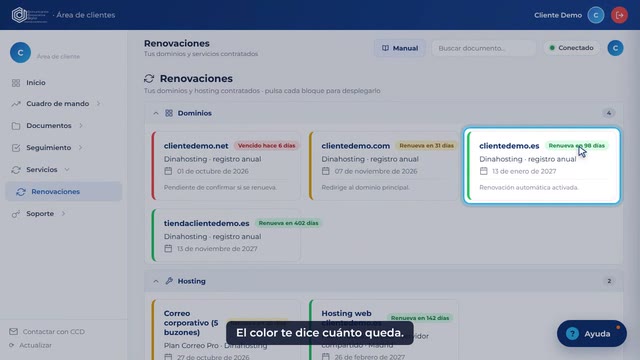Click calendar icon on clientedemo.net card
Image resolution: width=640 pixels, height=360 pixels.
click(x=168, y=171)
